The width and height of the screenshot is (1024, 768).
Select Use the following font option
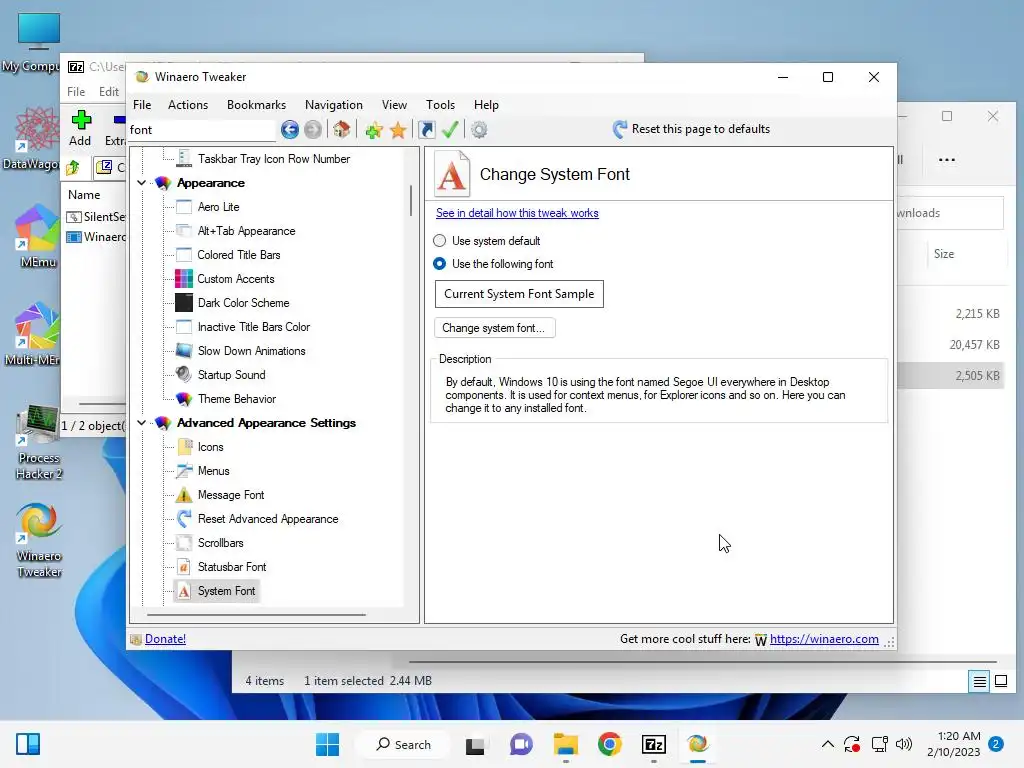pyautogui.click(x=440, y=264)
